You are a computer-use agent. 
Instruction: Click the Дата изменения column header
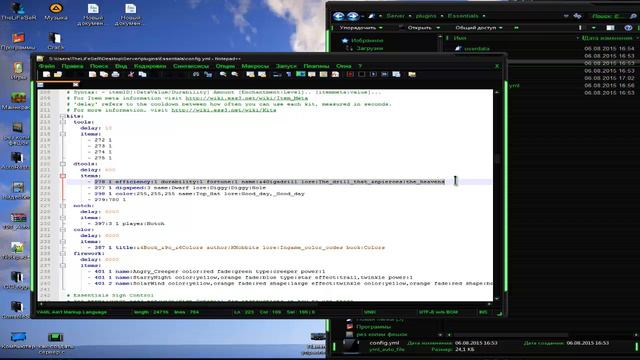pyautogui.click(x=607, y=38)
